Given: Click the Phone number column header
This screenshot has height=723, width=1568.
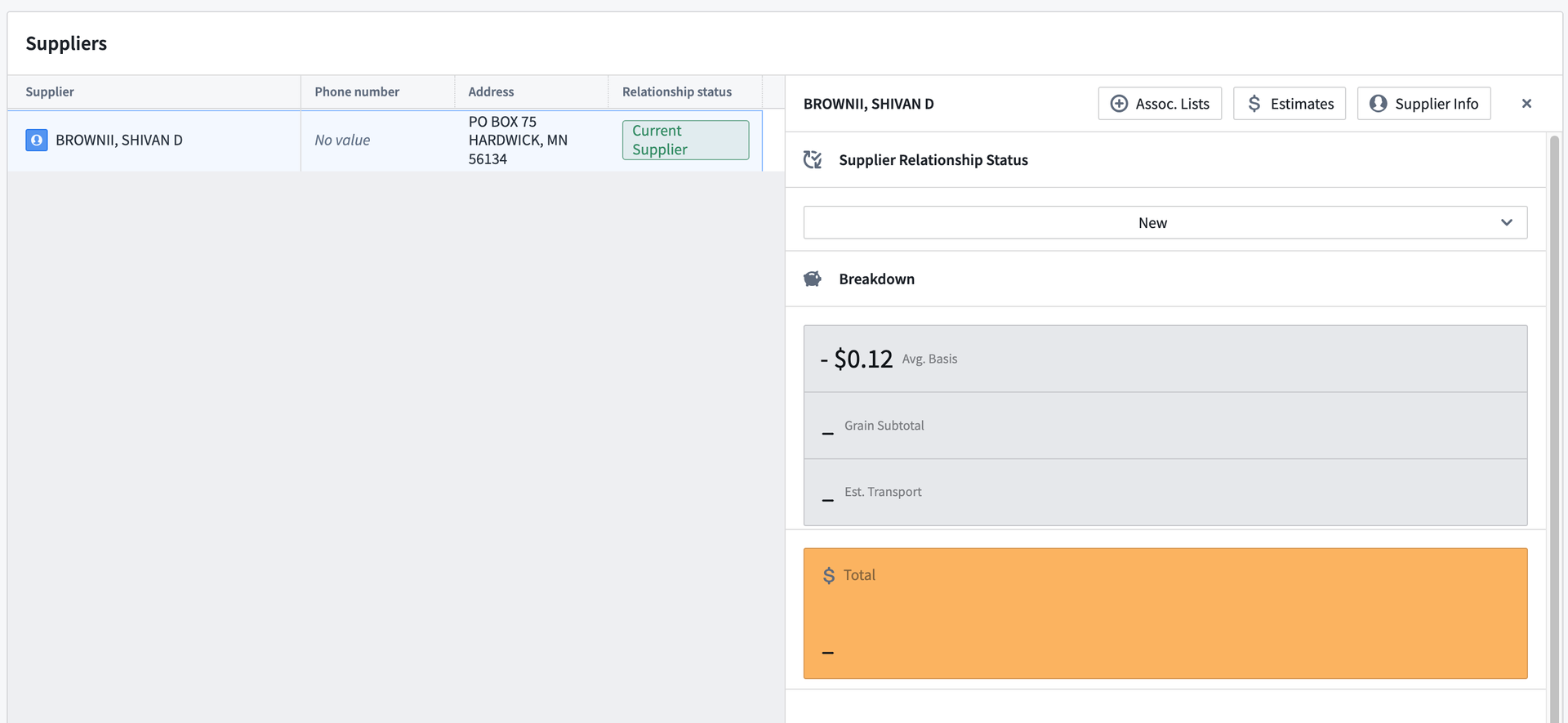Looking at the screenshot, I should coord(357,92).
